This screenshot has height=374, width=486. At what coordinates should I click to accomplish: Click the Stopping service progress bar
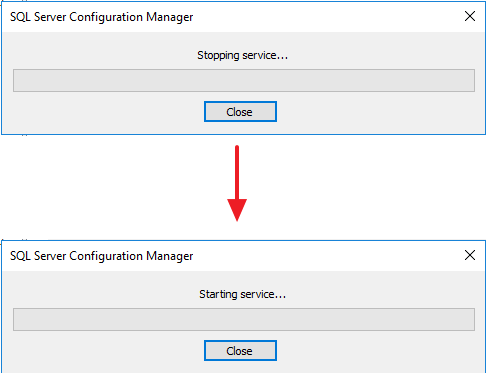pyautogui.click(x=244, y=80)
